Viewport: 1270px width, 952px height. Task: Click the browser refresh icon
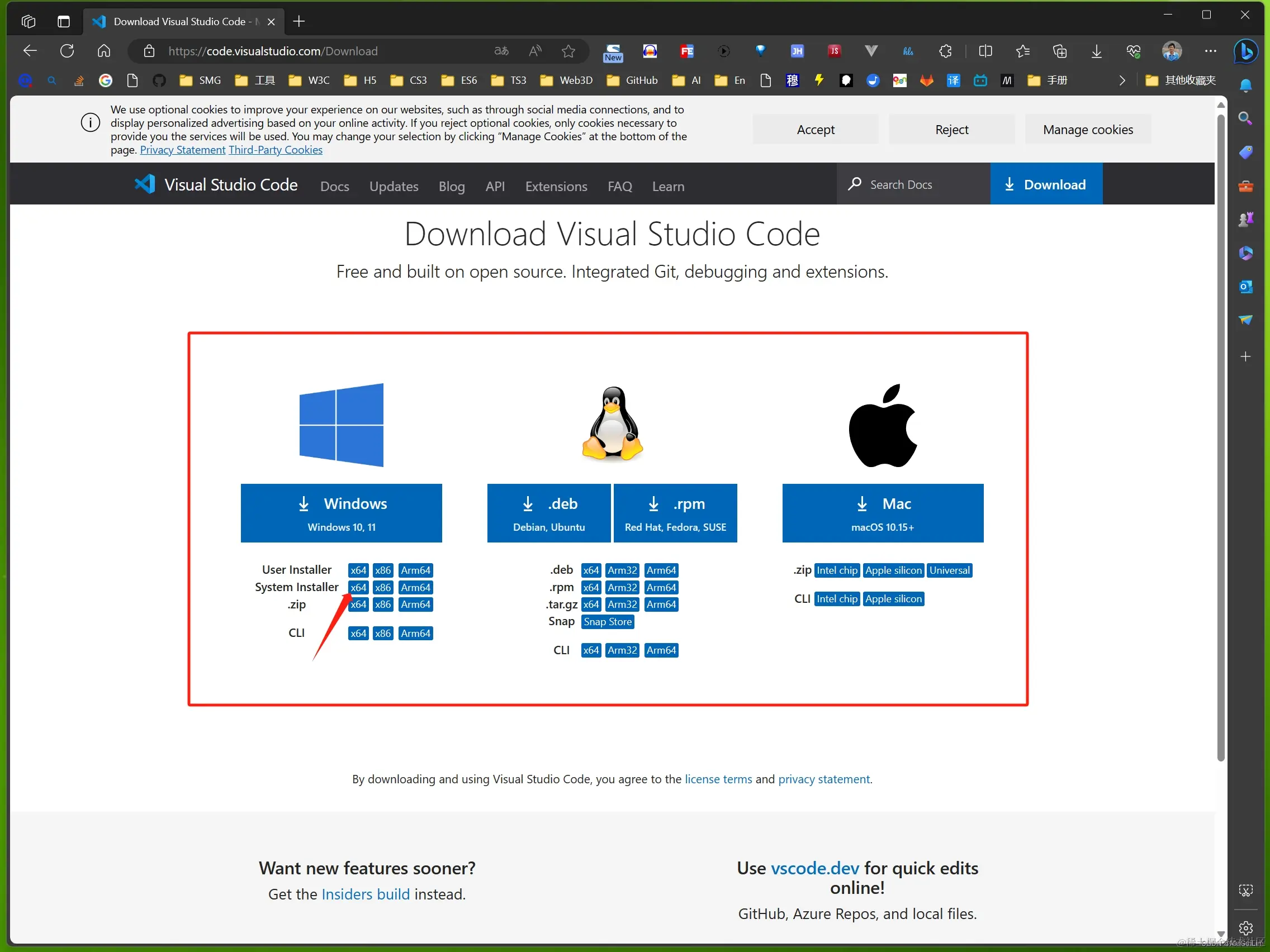(67, 51)
